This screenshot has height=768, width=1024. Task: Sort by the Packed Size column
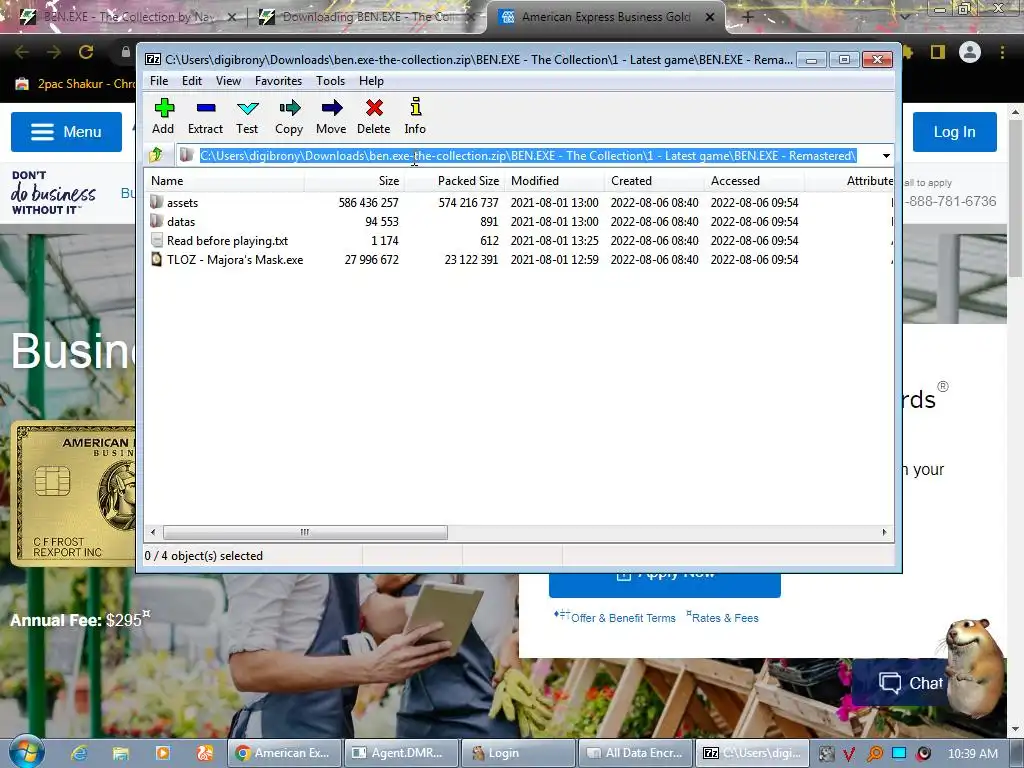454,181
